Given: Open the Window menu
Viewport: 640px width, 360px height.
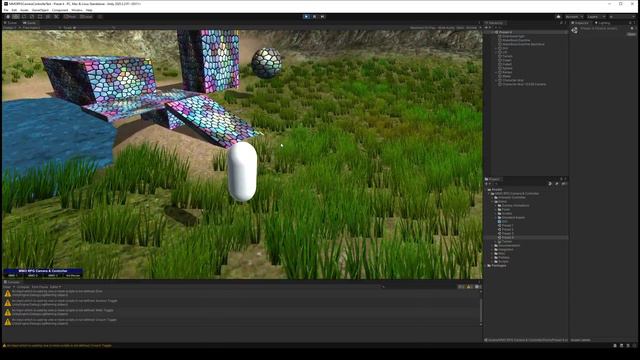Looking at the screenshot, I should coord(77,10).
